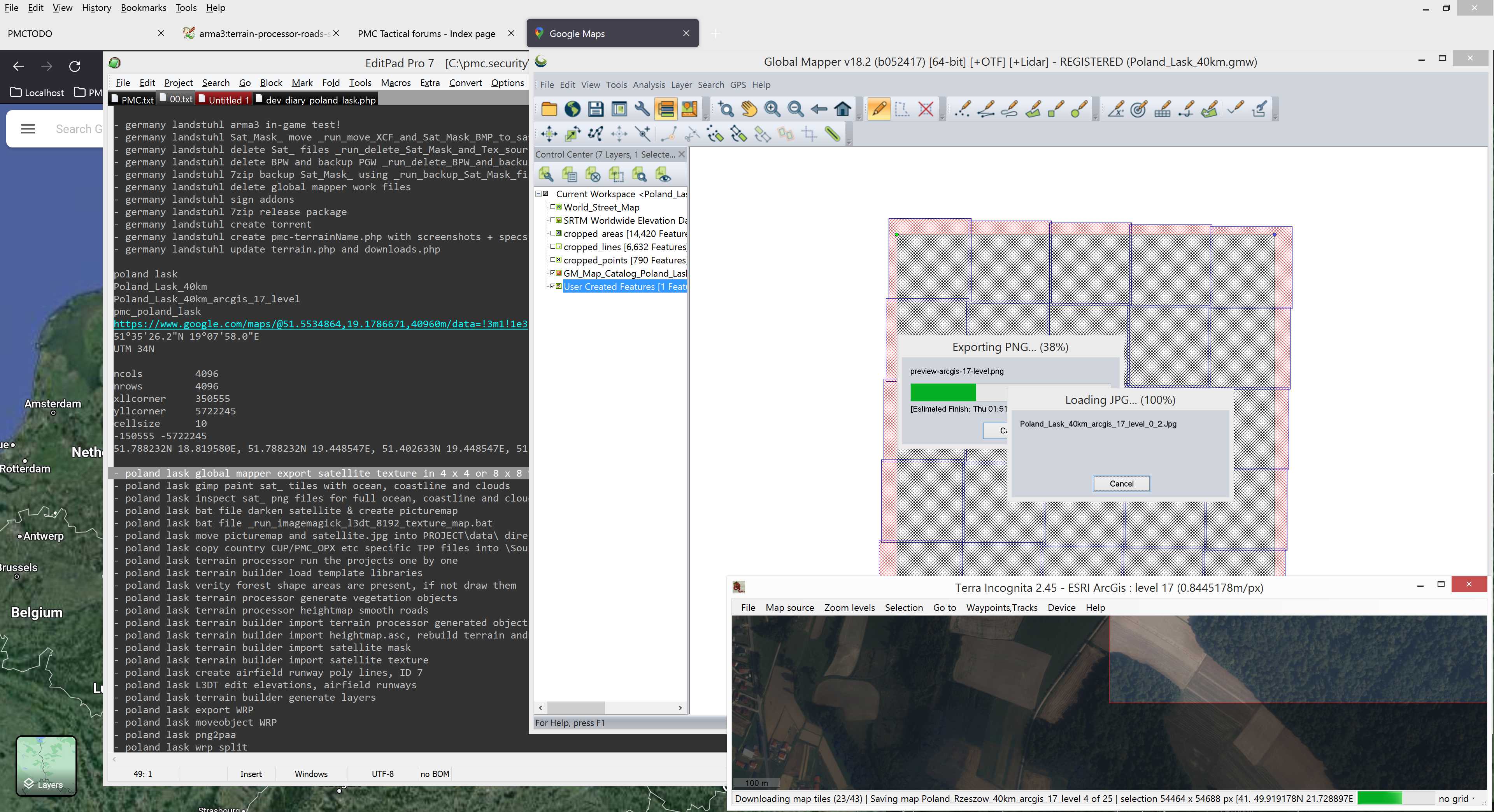Click show/hide layer eye icon in Control Center

663,175
